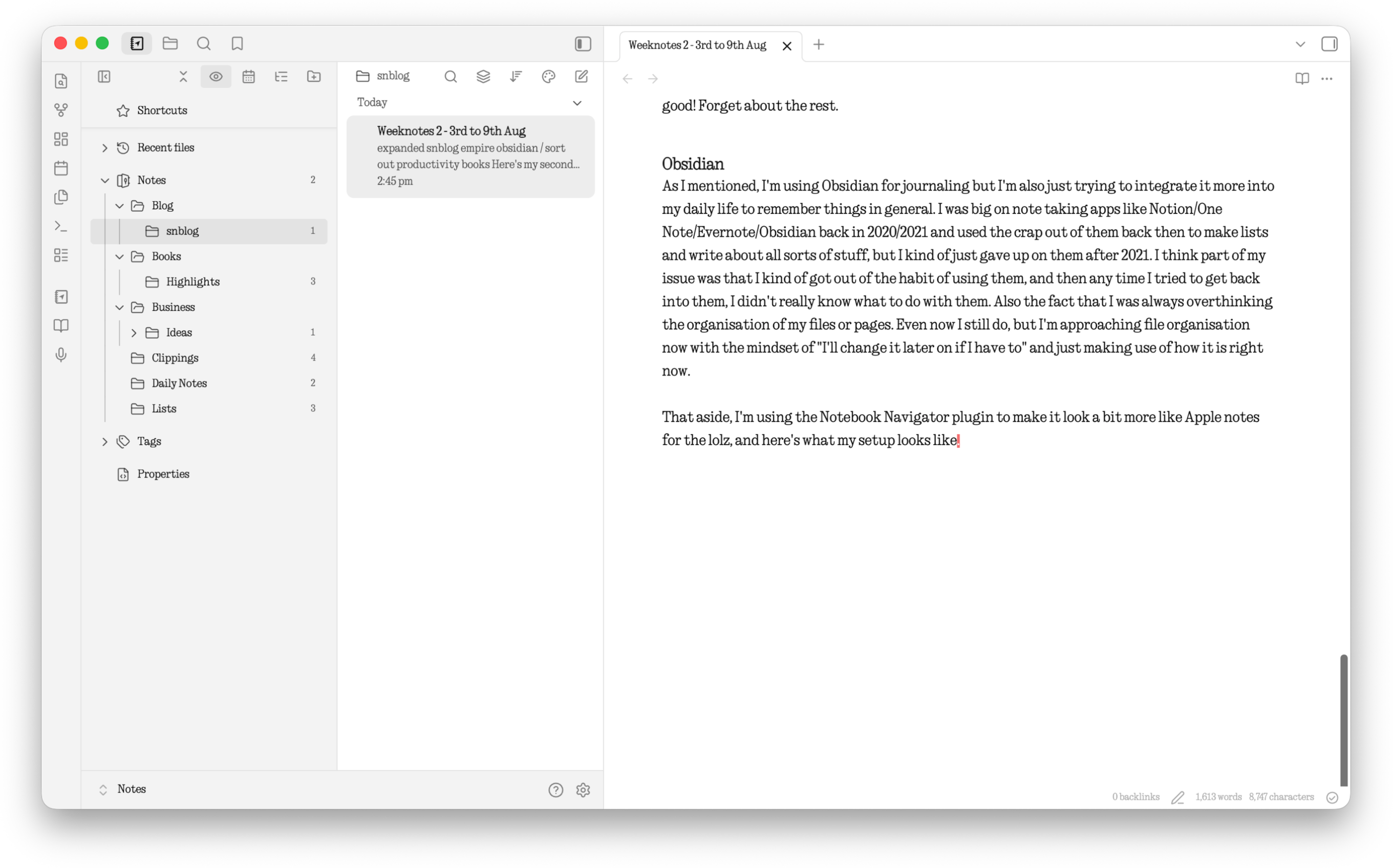
Task: Toggle the navigator calendar view
Action: 249,76
